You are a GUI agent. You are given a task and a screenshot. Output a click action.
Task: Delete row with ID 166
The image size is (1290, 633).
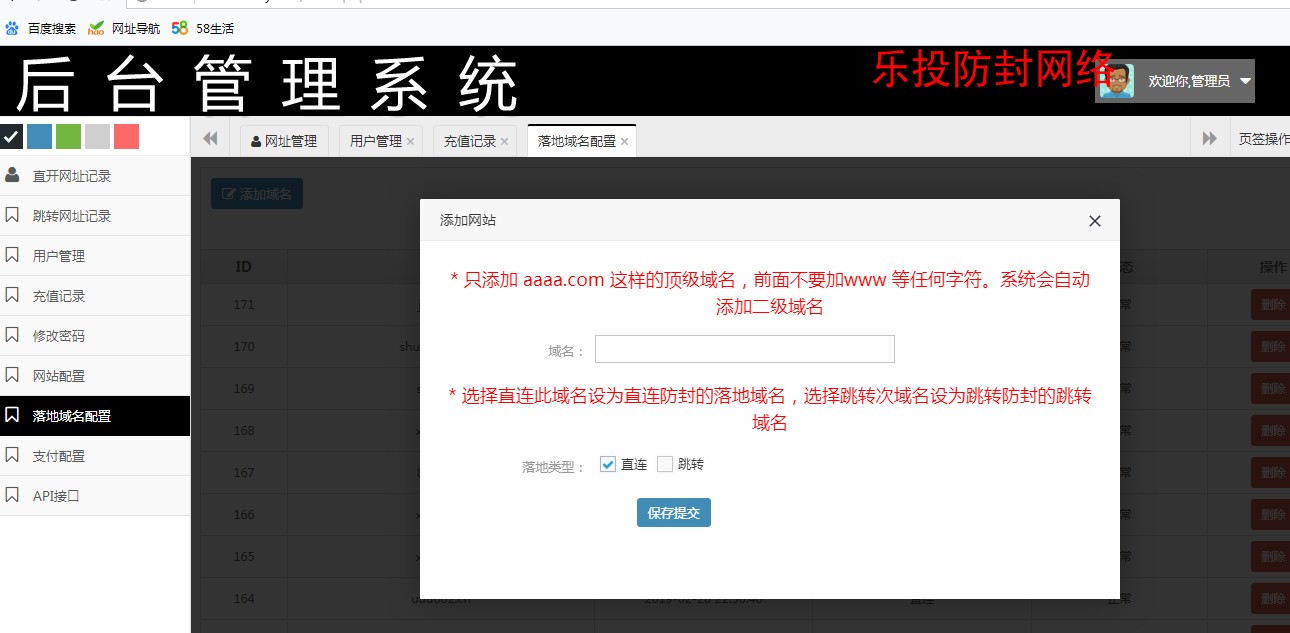tap(1271, 515)
